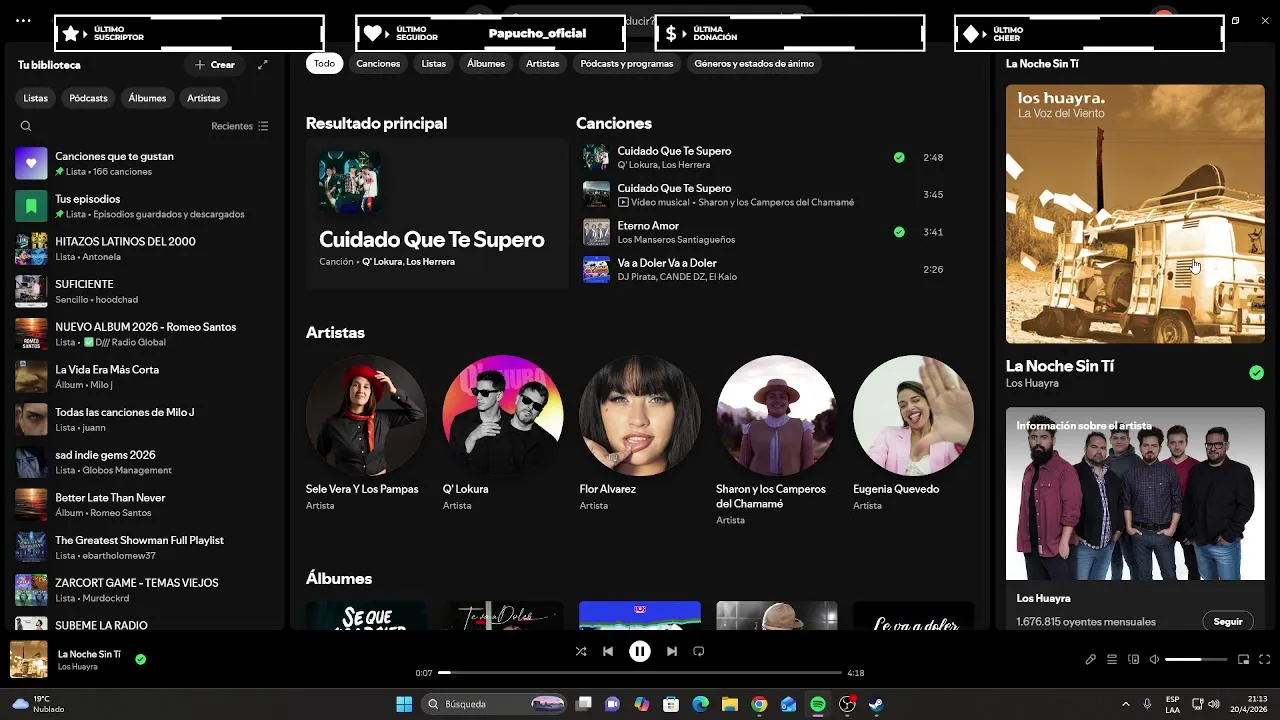
Task: Open La Vida Era Más Corta album
Action: 145,377
